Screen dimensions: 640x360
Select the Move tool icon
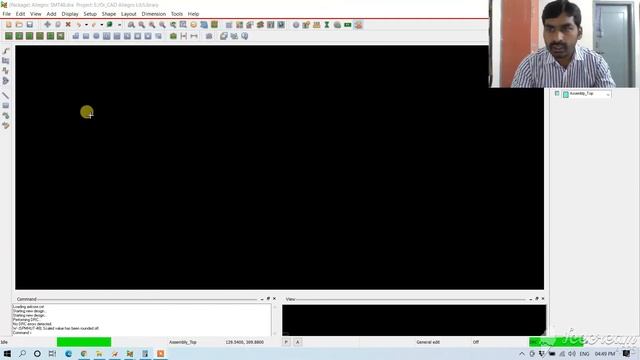[47, 25]
